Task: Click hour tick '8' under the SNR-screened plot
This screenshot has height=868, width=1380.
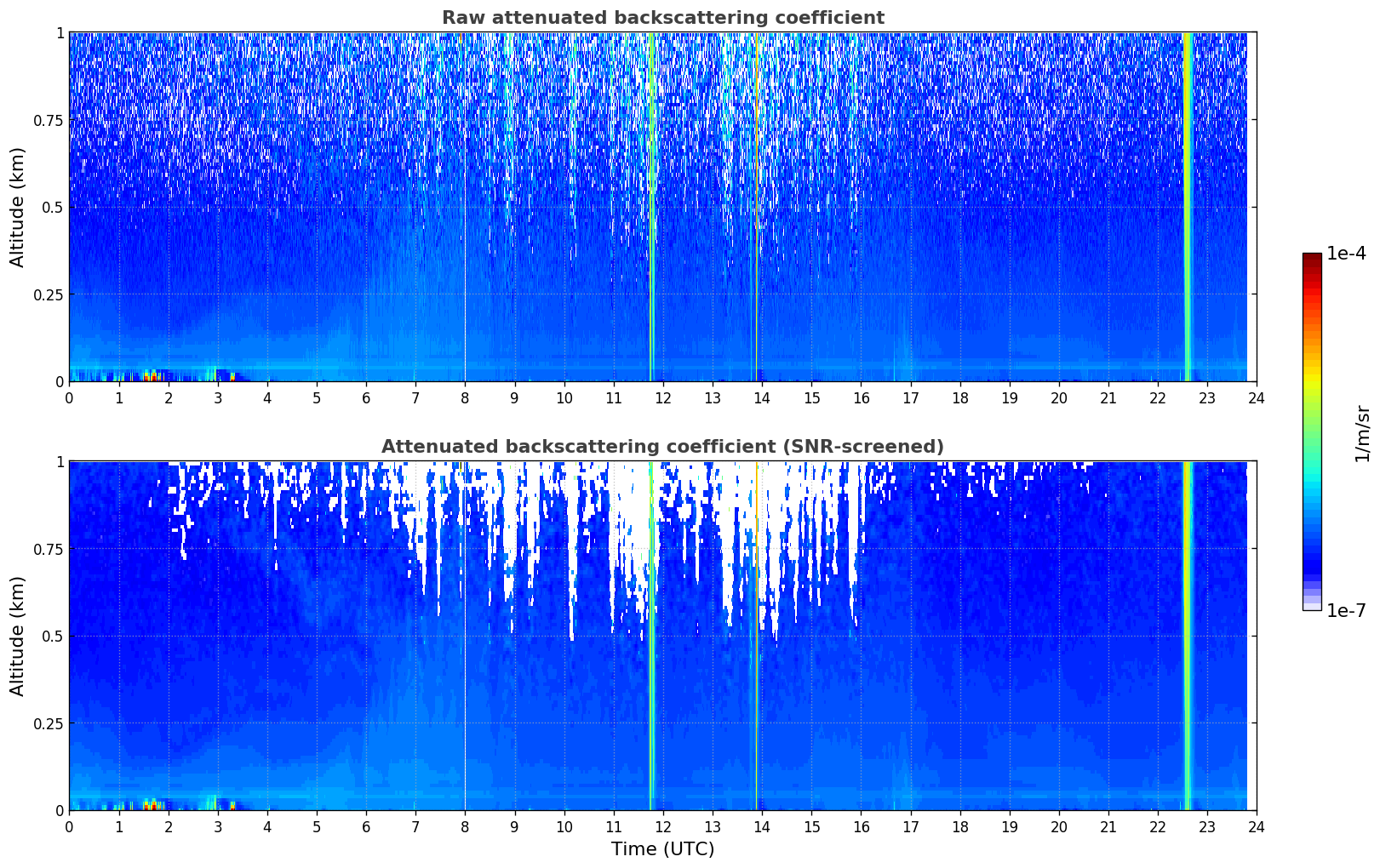Action: pos(465,826)
